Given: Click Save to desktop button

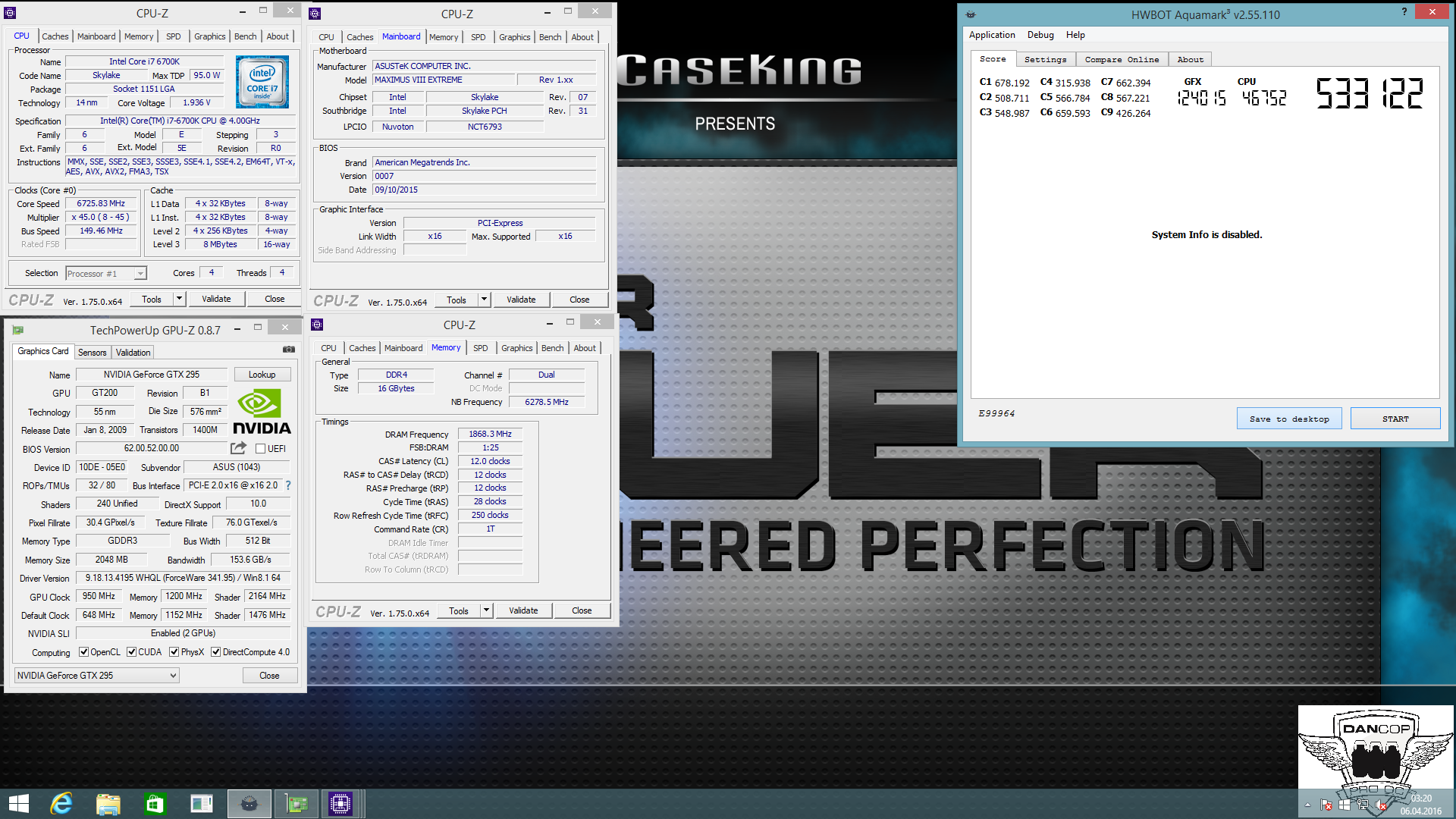Looking at the screenshot, I should (1289, 419).
